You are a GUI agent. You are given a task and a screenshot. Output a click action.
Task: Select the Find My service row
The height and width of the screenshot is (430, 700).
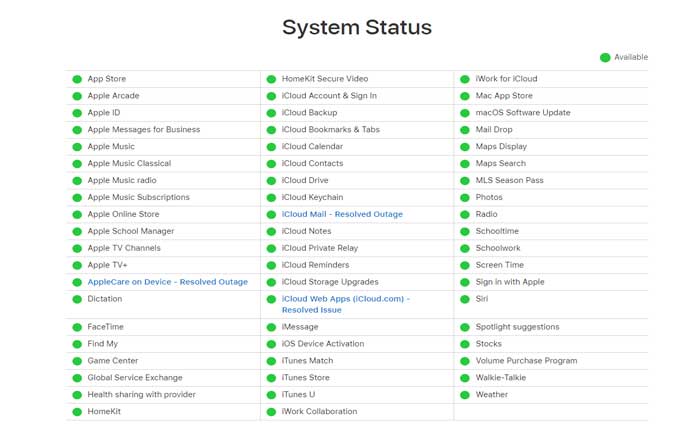(x=102, y=344)
